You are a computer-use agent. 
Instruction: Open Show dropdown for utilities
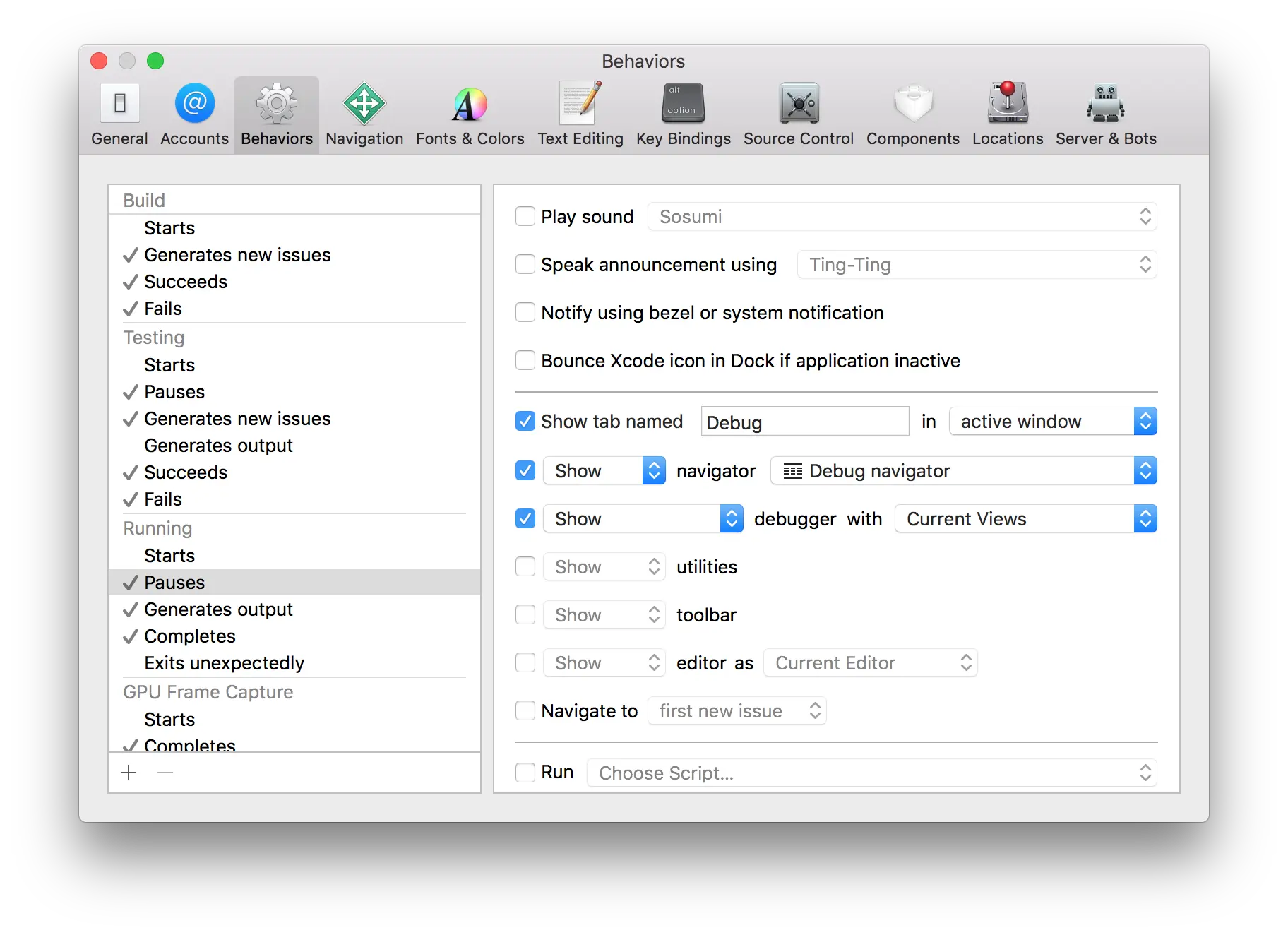pos(604,567)
